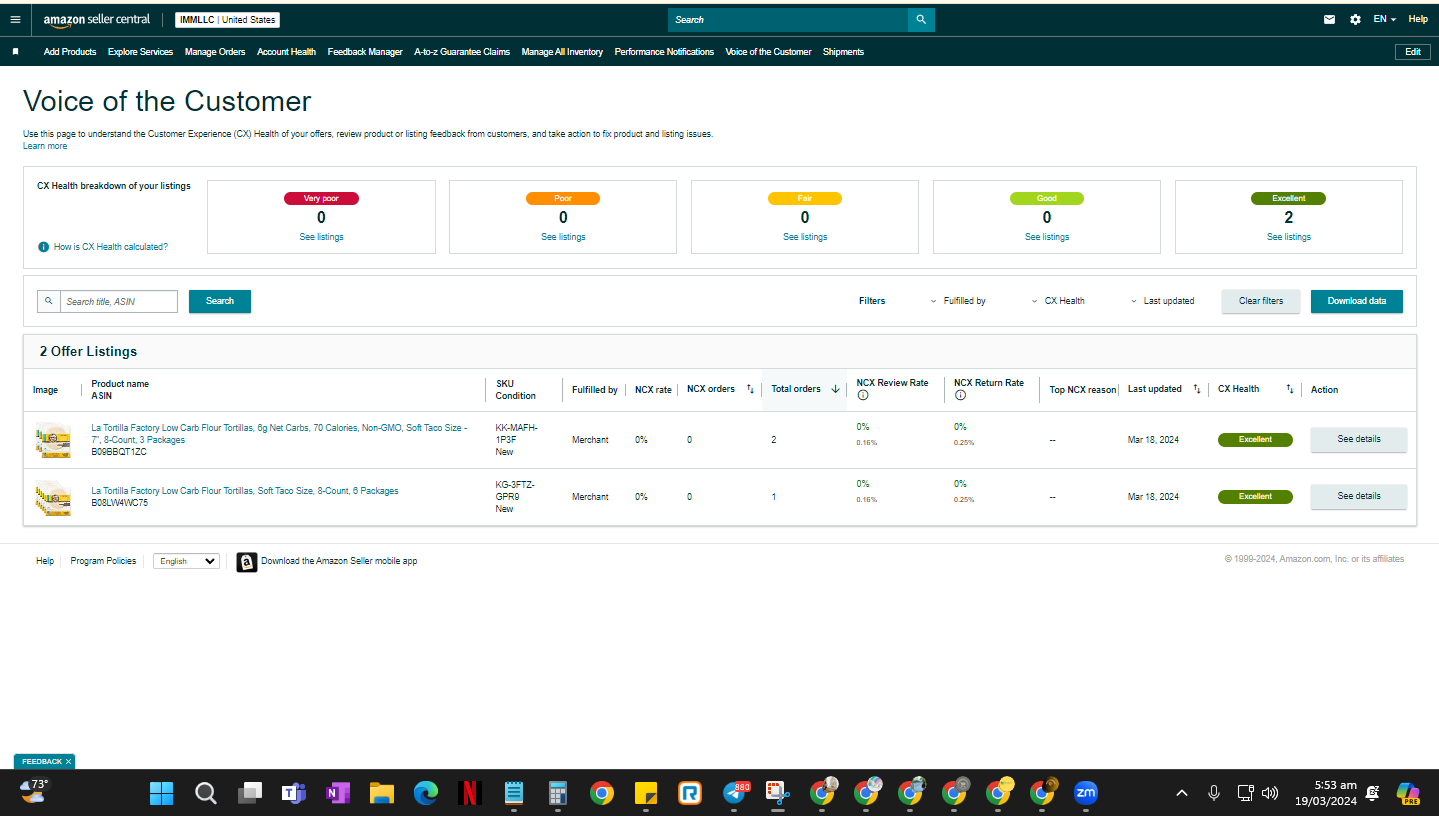Viewport: 1439px width, 816px height.
Task: Open Shipments menu item
Action: [843, 52]
